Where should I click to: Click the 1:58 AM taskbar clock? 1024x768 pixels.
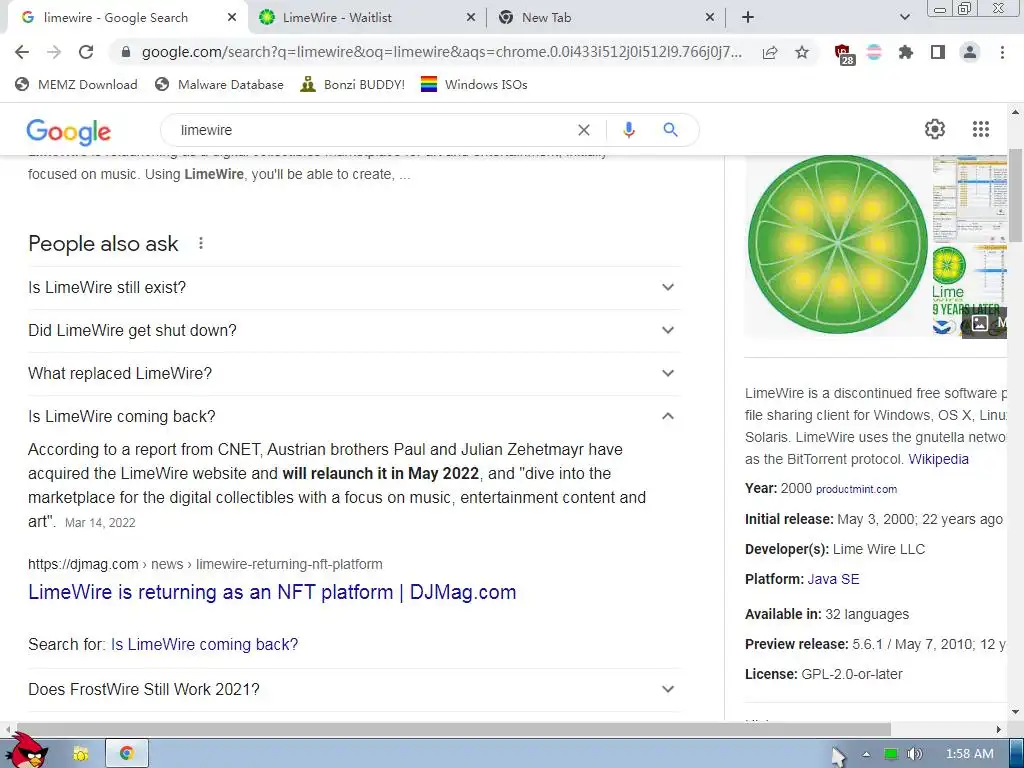[x=970, y=754]
